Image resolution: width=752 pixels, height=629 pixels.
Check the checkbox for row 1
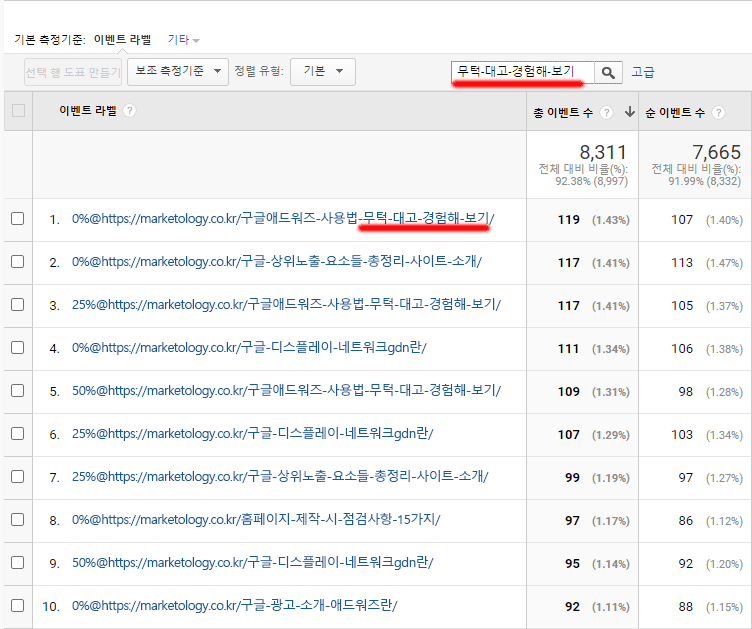tap(17, 219)
